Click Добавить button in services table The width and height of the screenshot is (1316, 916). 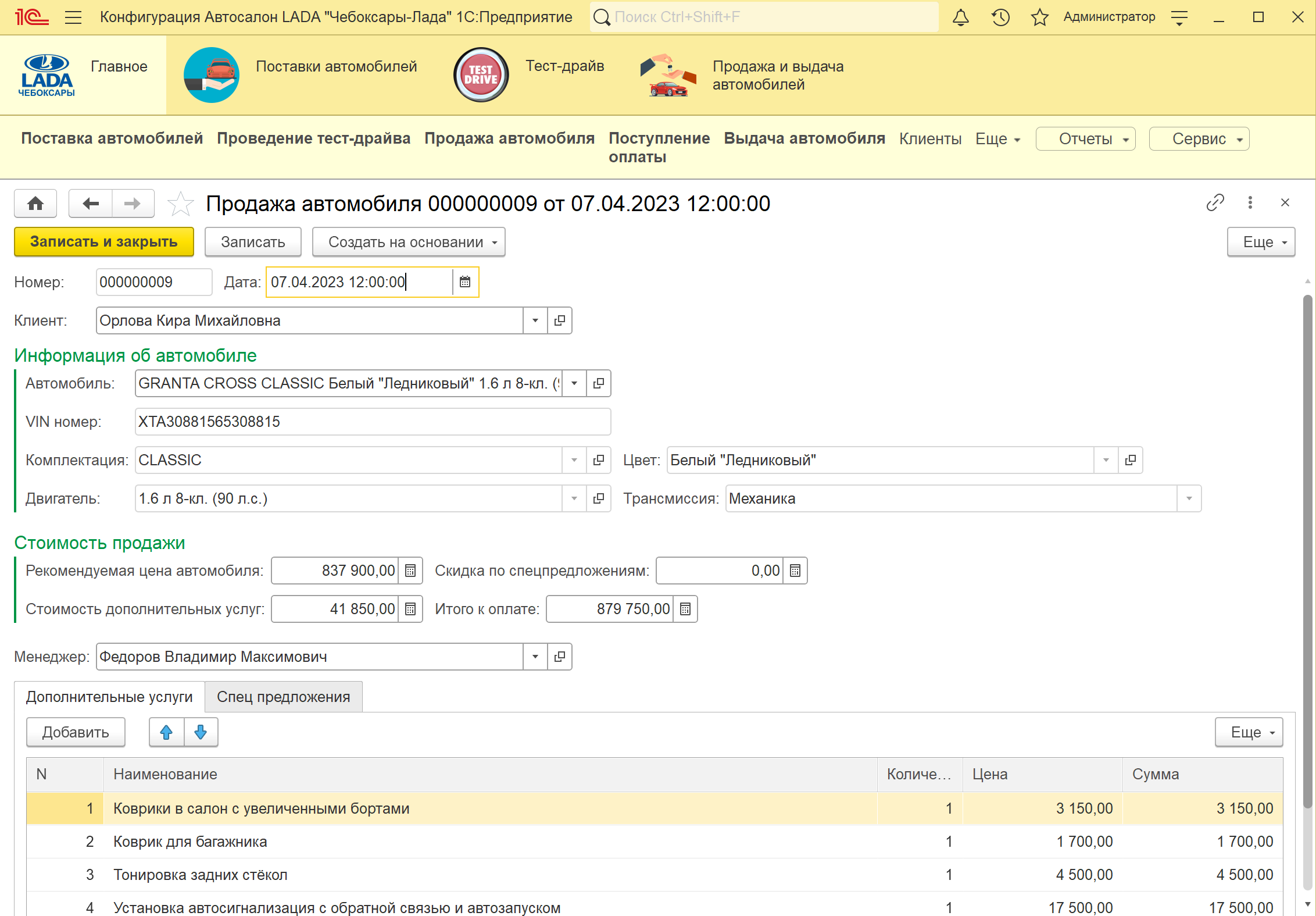tap(76, 732)
